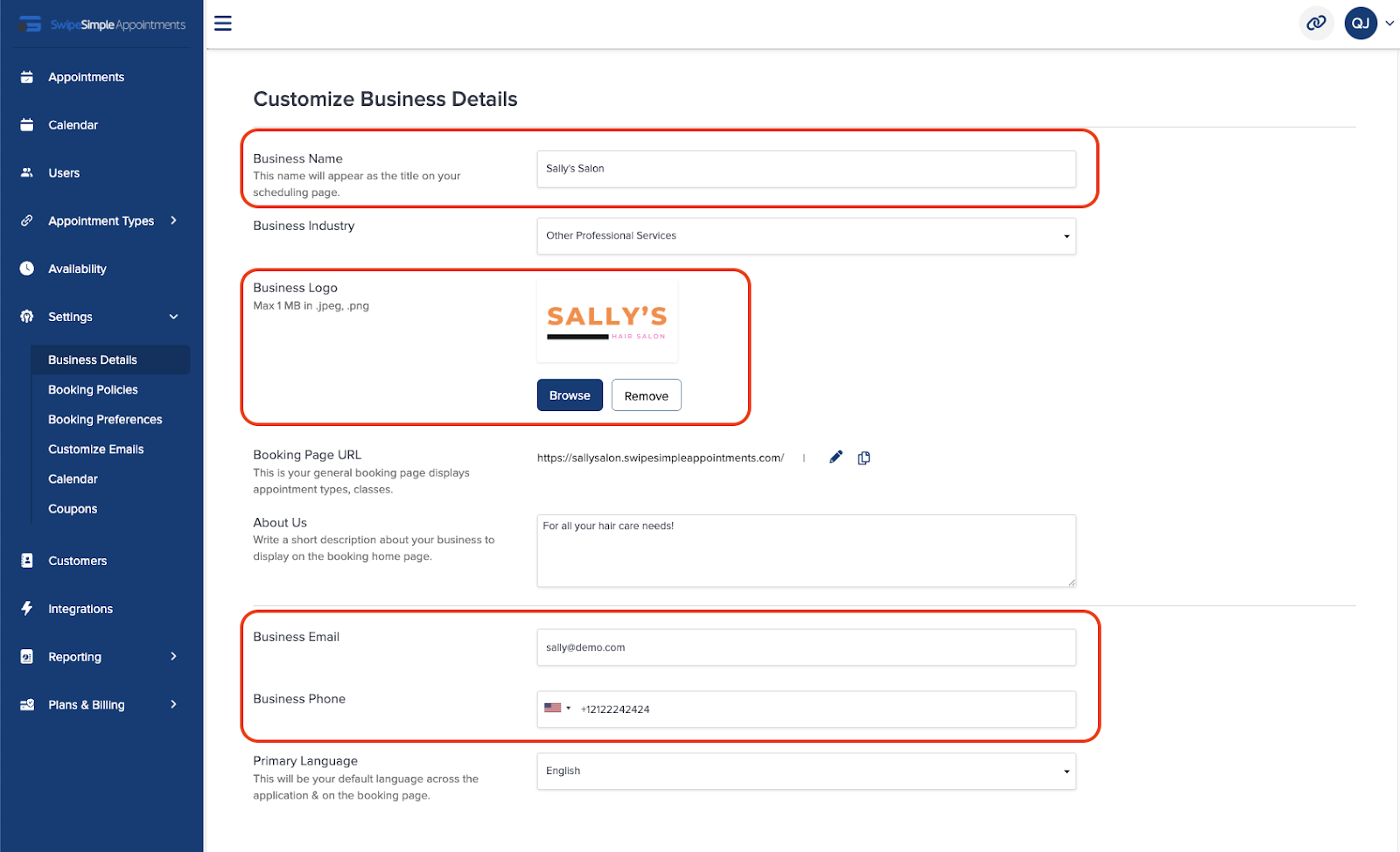This screenshot has height=852, width=1400.
Task: Open the phone country flag selector
Action: (557, 709)
